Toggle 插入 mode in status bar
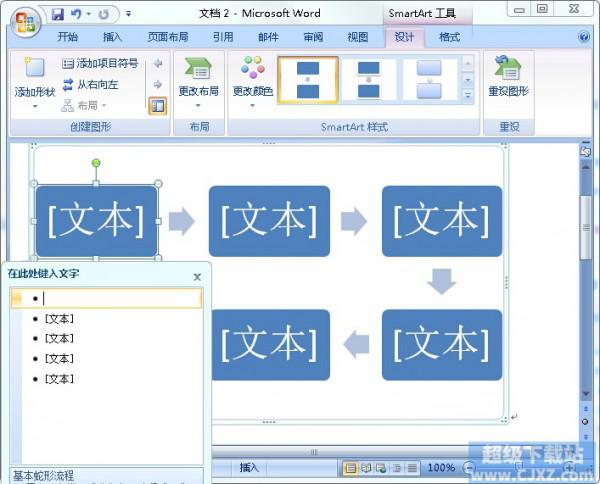The image size is (600, 484). (249, 467)
